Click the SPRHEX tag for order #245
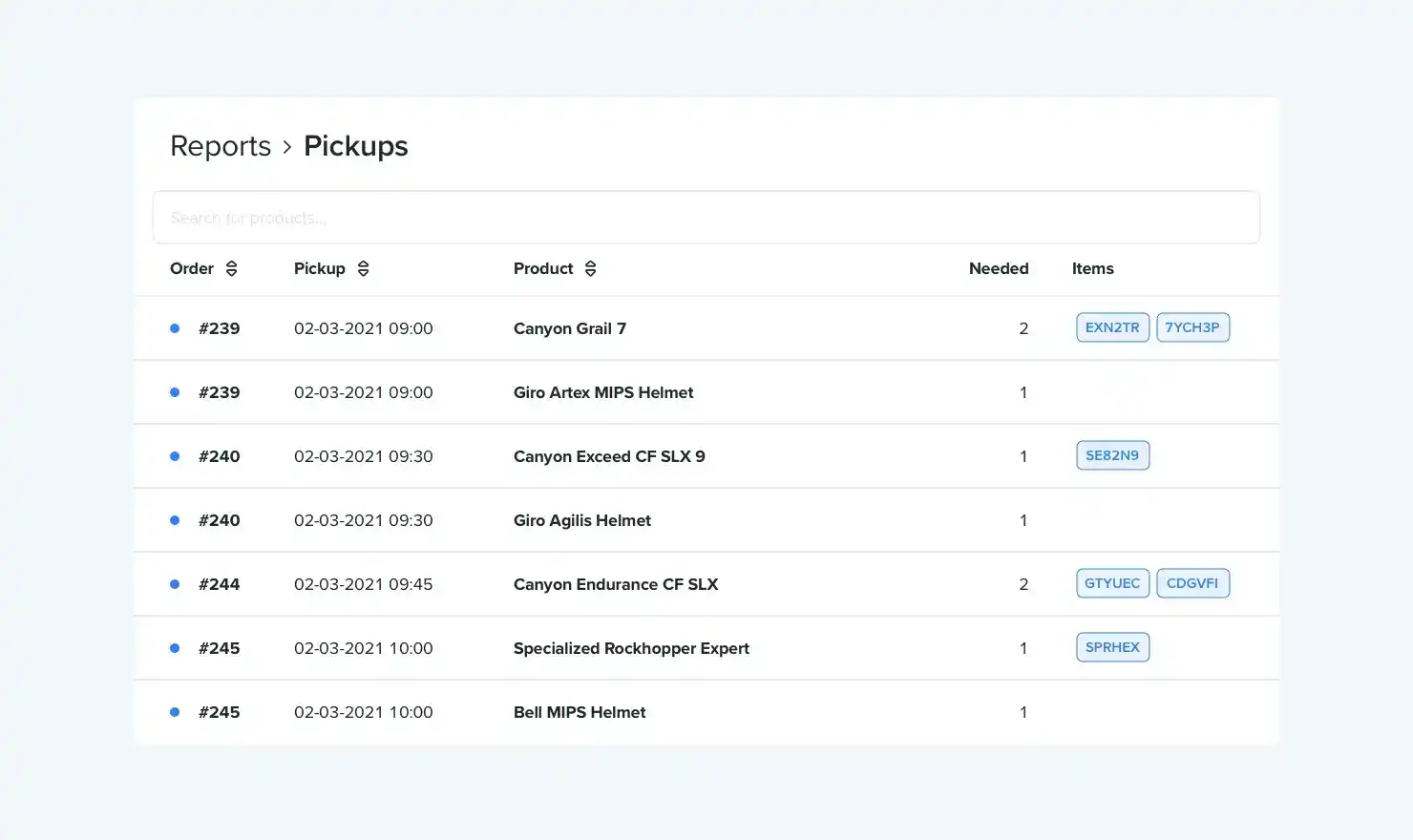1413x840 pixels. tap(1112, 646)
